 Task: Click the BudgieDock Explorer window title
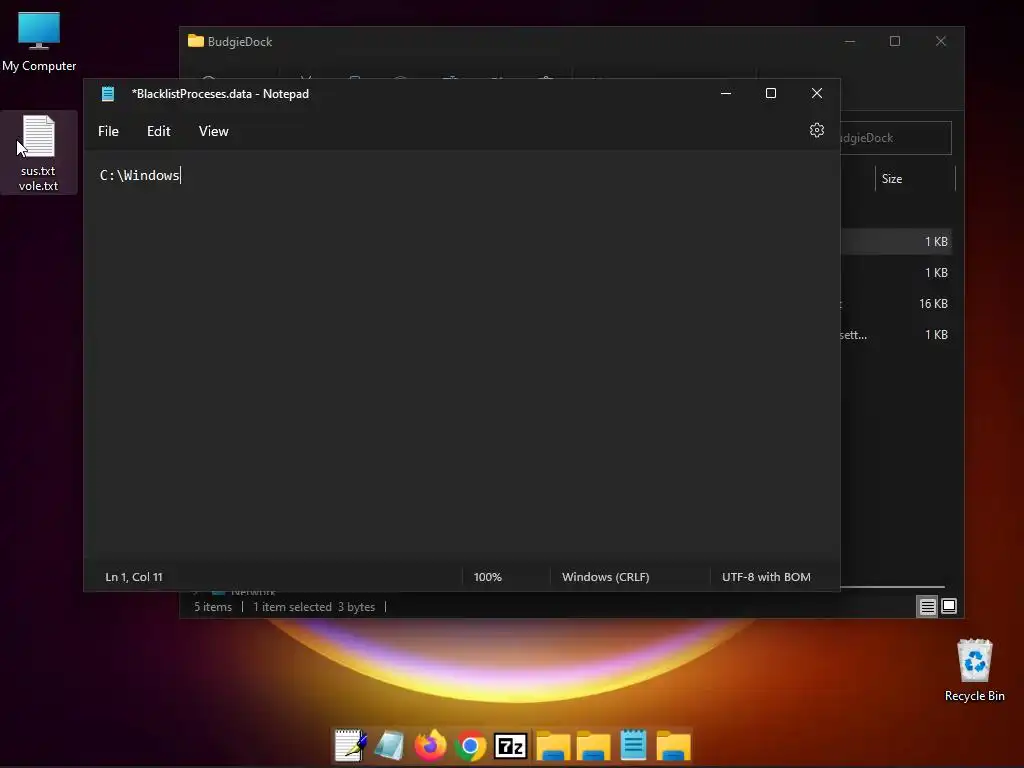coord(240,41)
